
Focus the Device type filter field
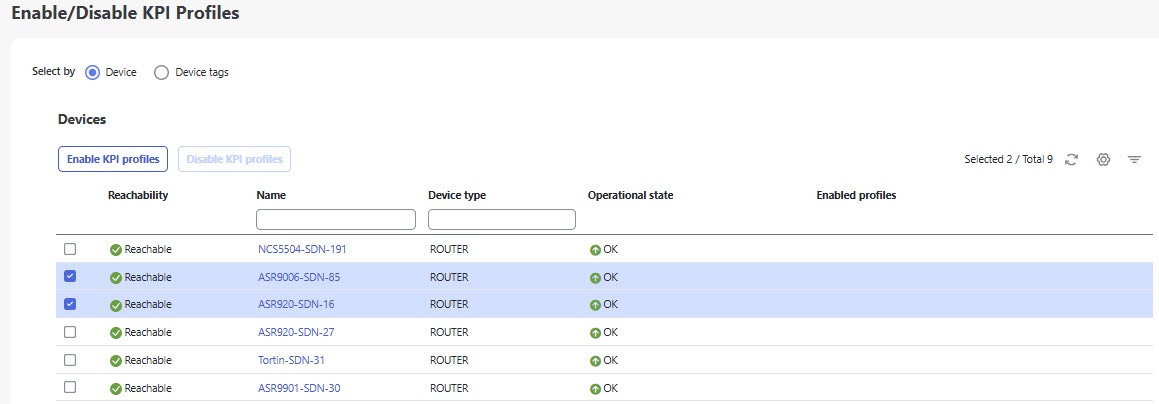(x=502, y=219)
